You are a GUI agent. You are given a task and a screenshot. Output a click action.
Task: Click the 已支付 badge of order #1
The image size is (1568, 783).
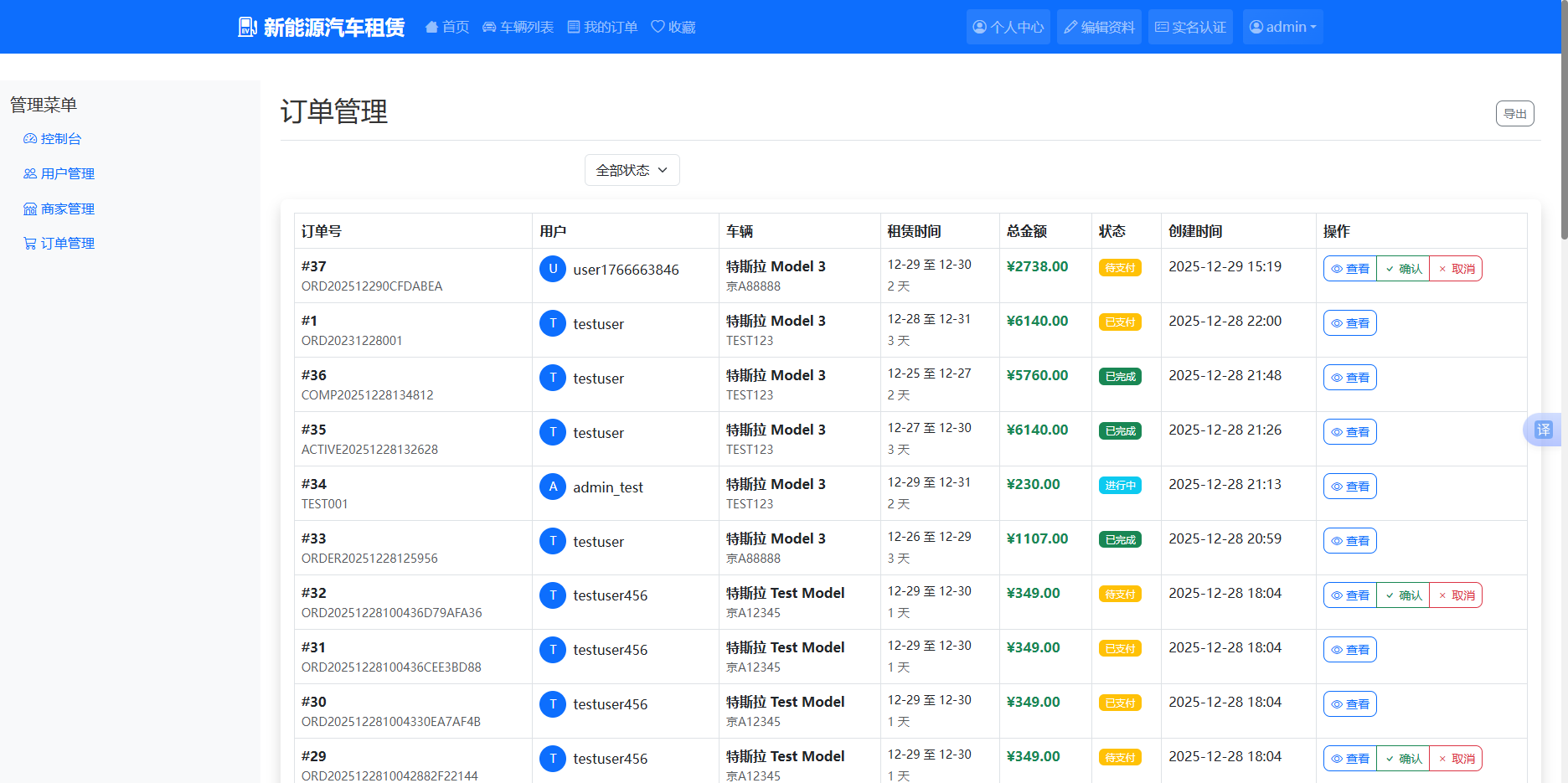(x=1120, y=322)
